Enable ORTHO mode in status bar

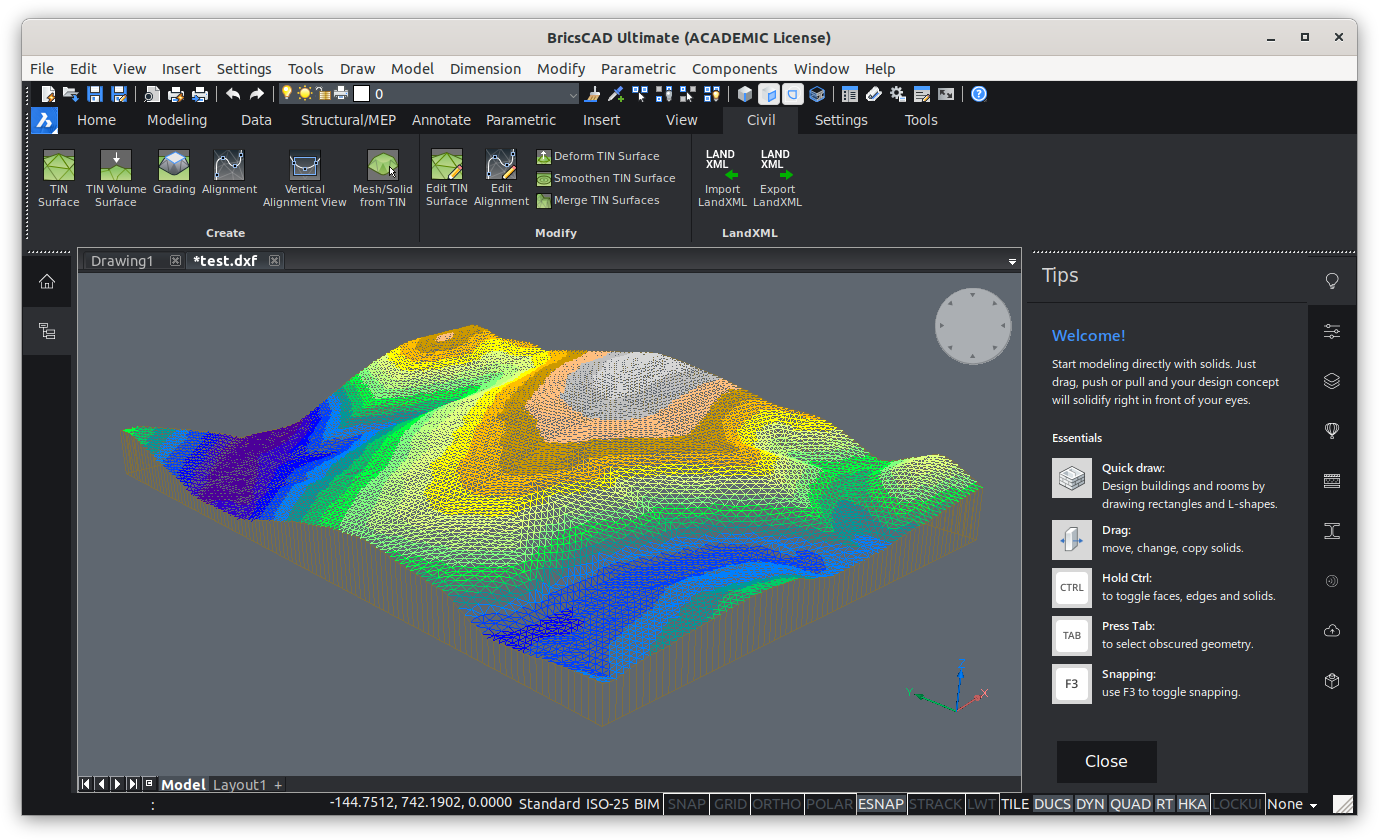(776, 804)
